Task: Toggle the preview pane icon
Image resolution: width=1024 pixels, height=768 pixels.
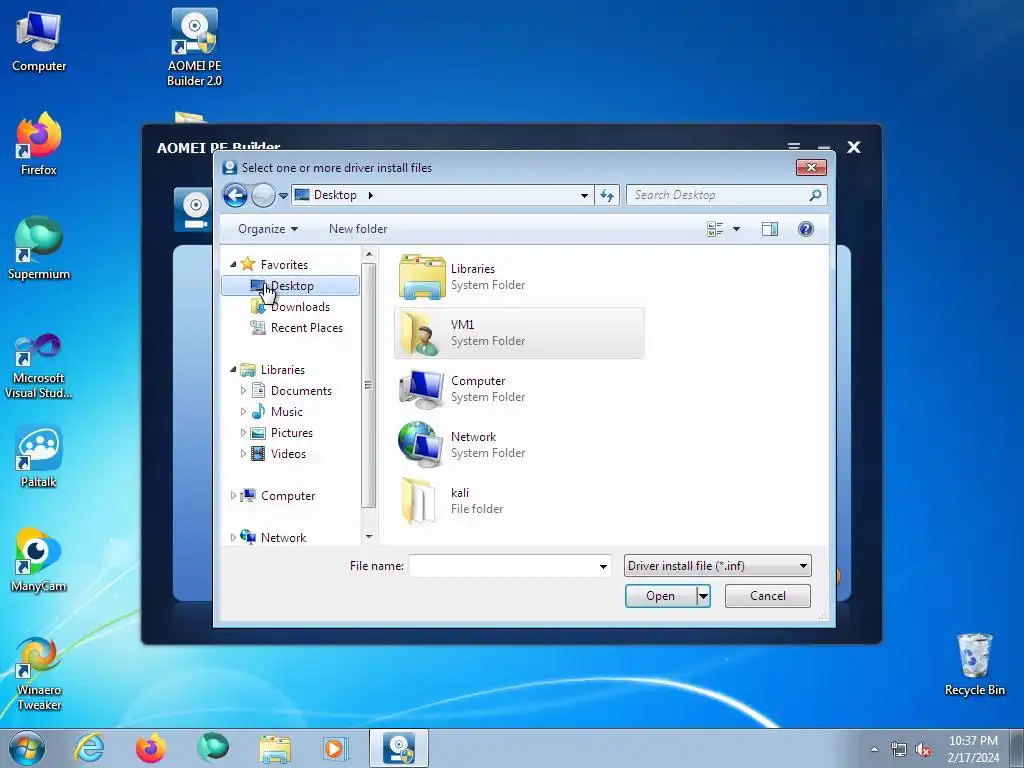Action: 770,229
